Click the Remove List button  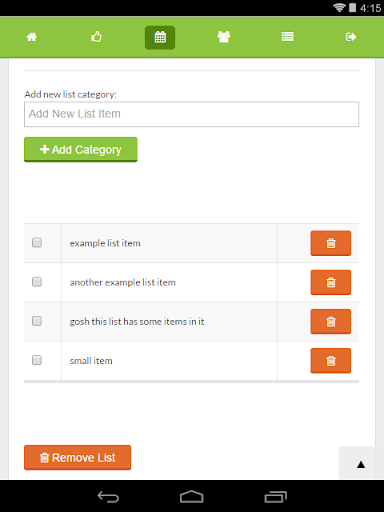(x=77, y=458)
